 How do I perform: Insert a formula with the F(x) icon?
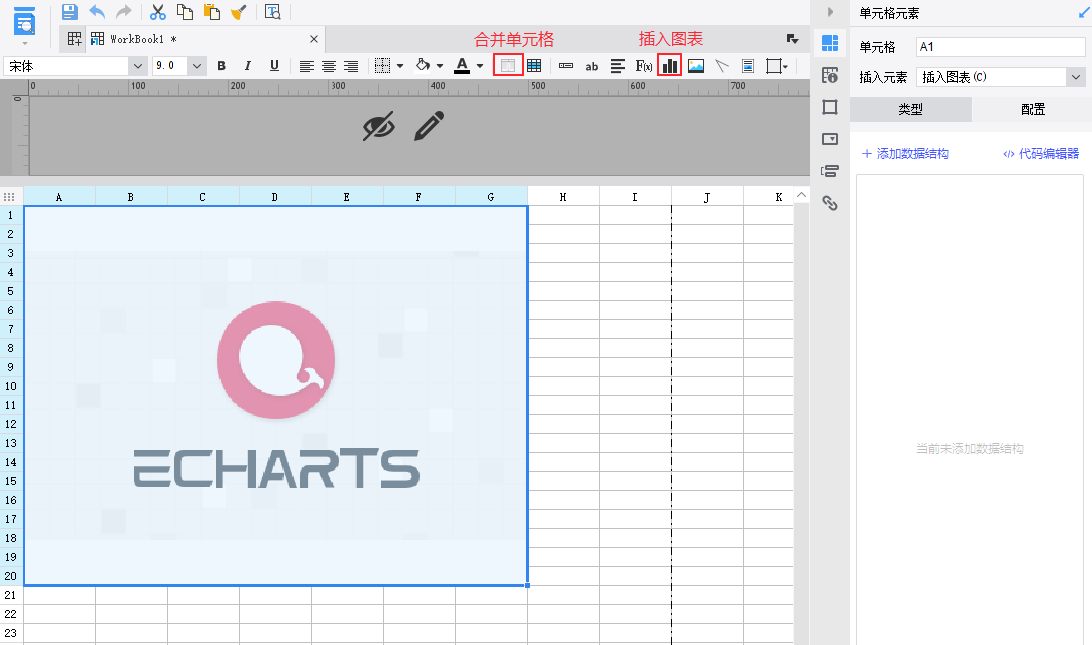(x=644, y=66)
